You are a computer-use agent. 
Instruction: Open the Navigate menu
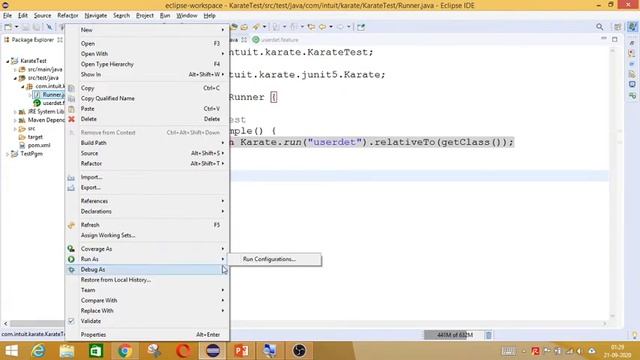(x=96, y=16)
